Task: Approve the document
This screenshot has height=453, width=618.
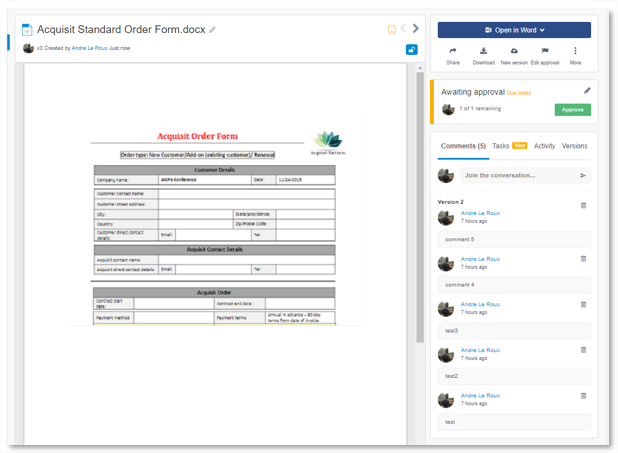Action: click(x=572, y=110)
